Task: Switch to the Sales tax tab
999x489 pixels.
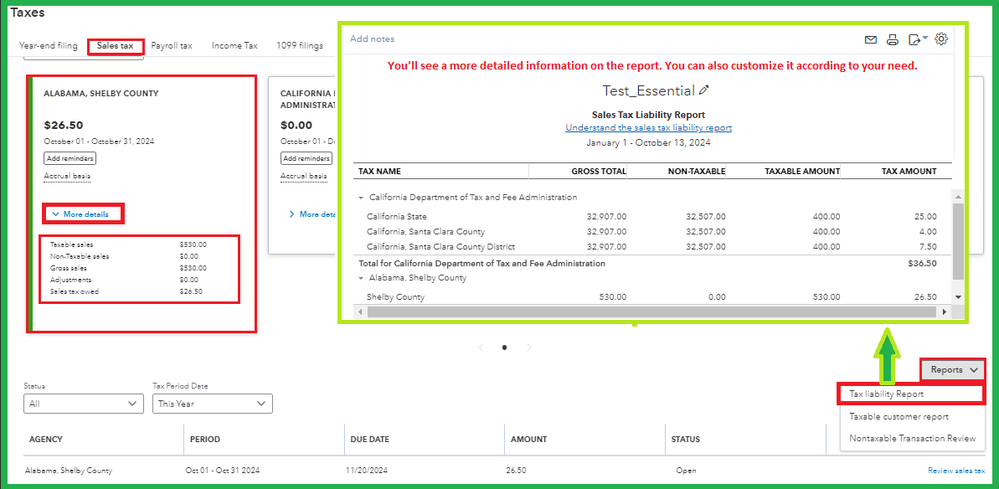Action: pos(115,46)
